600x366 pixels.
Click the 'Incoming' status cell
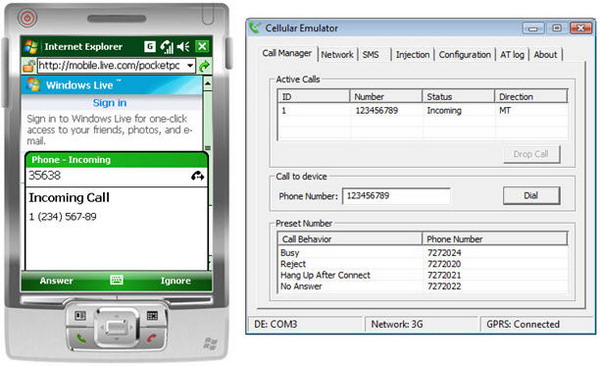(x=444, y=111)
